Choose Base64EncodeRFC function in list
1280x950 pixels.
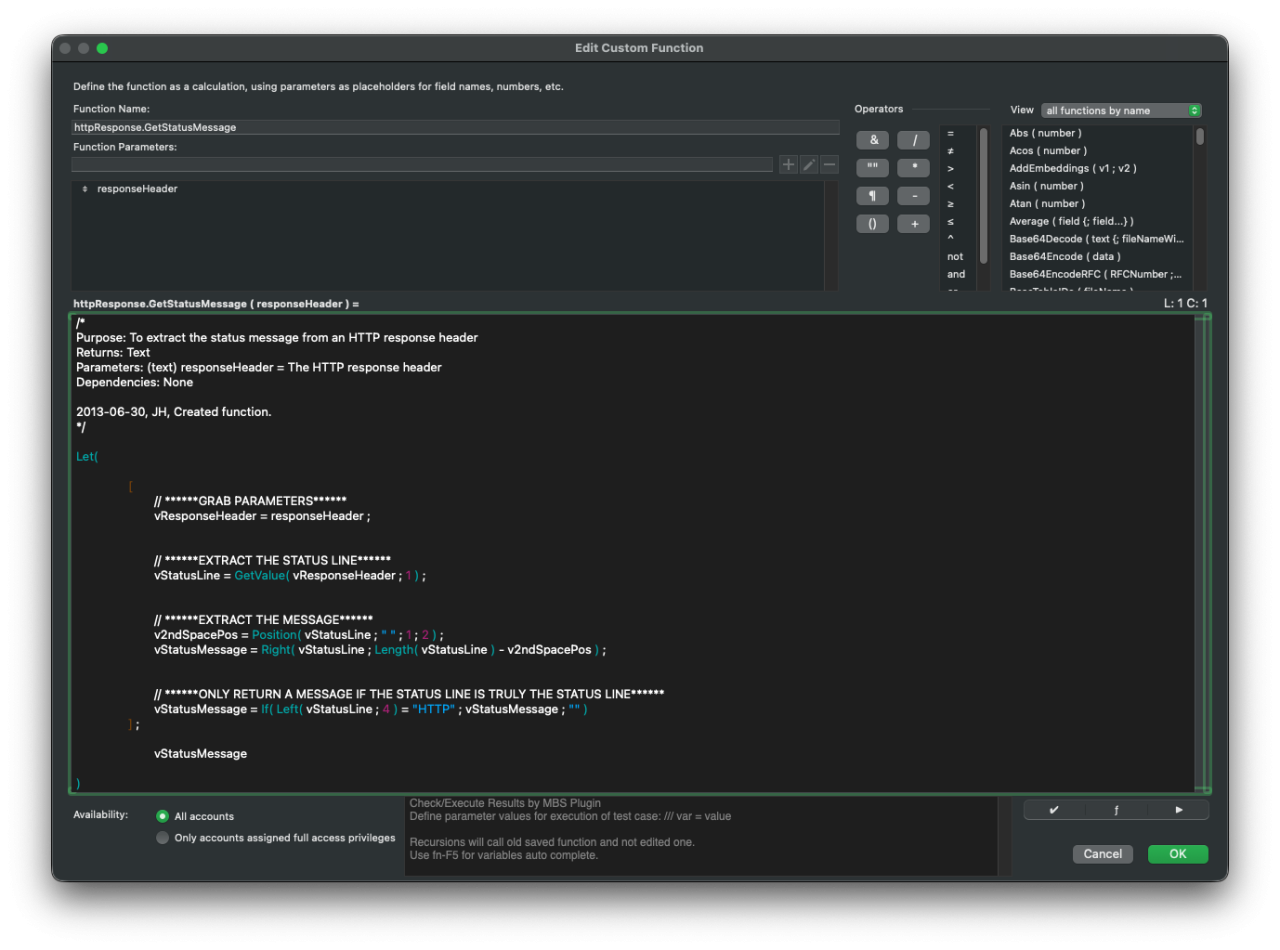point(1098,274)
